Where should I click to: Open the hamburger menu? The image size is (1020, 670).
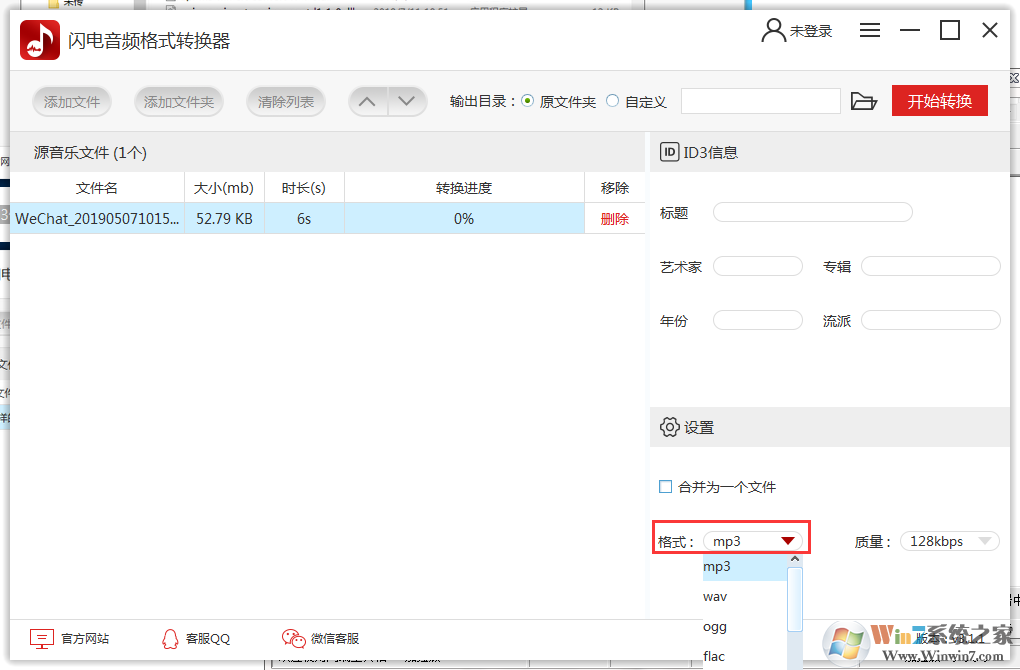click(x=869, y=30)
